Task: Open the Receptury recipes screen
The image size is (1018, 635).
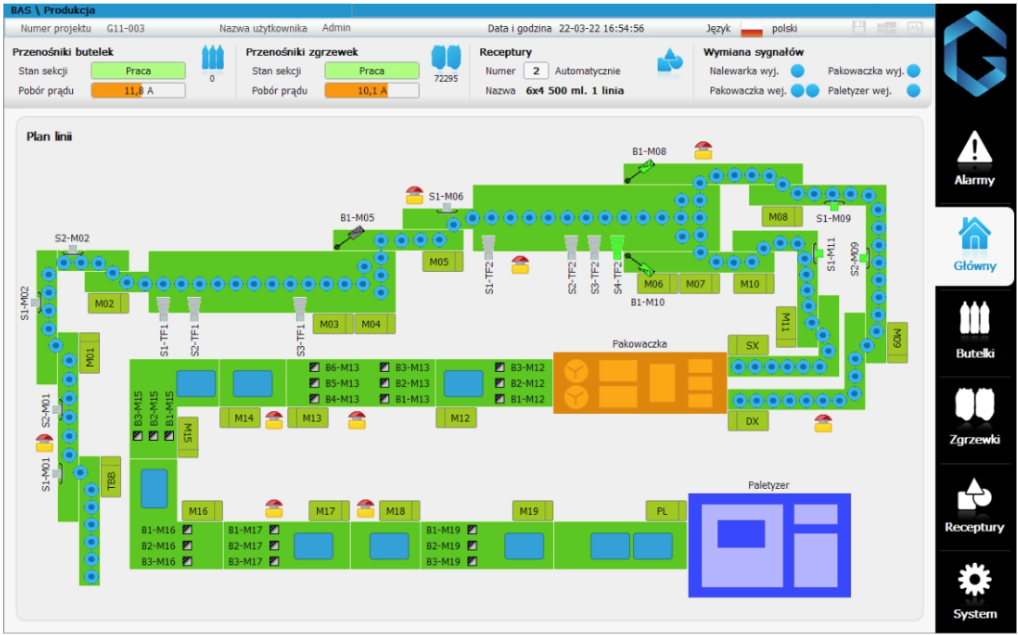Action: point(974,504)
